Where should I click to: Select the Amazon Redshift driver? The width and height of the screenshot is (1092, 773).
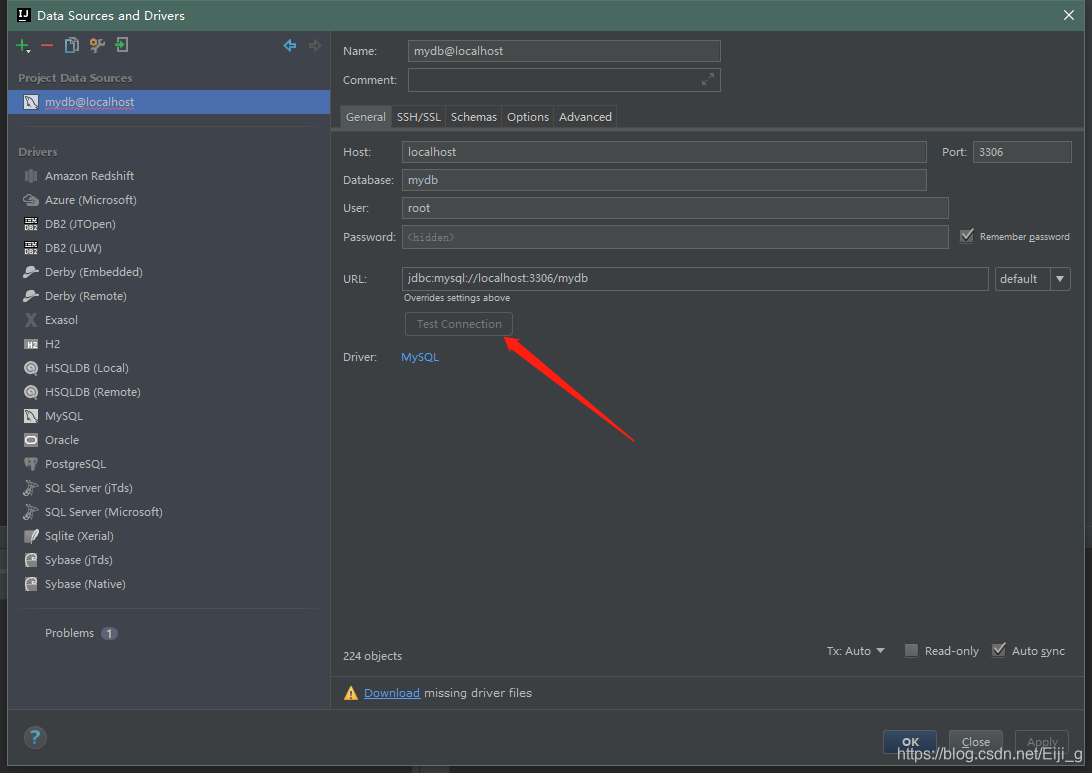click(x=89, y=176)
